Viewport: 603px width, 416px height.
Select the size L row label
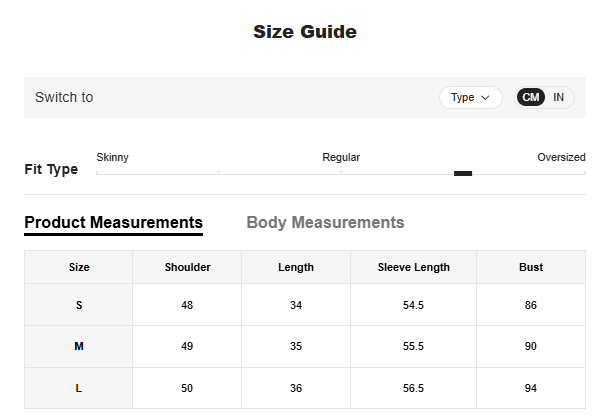coord(79,388)
